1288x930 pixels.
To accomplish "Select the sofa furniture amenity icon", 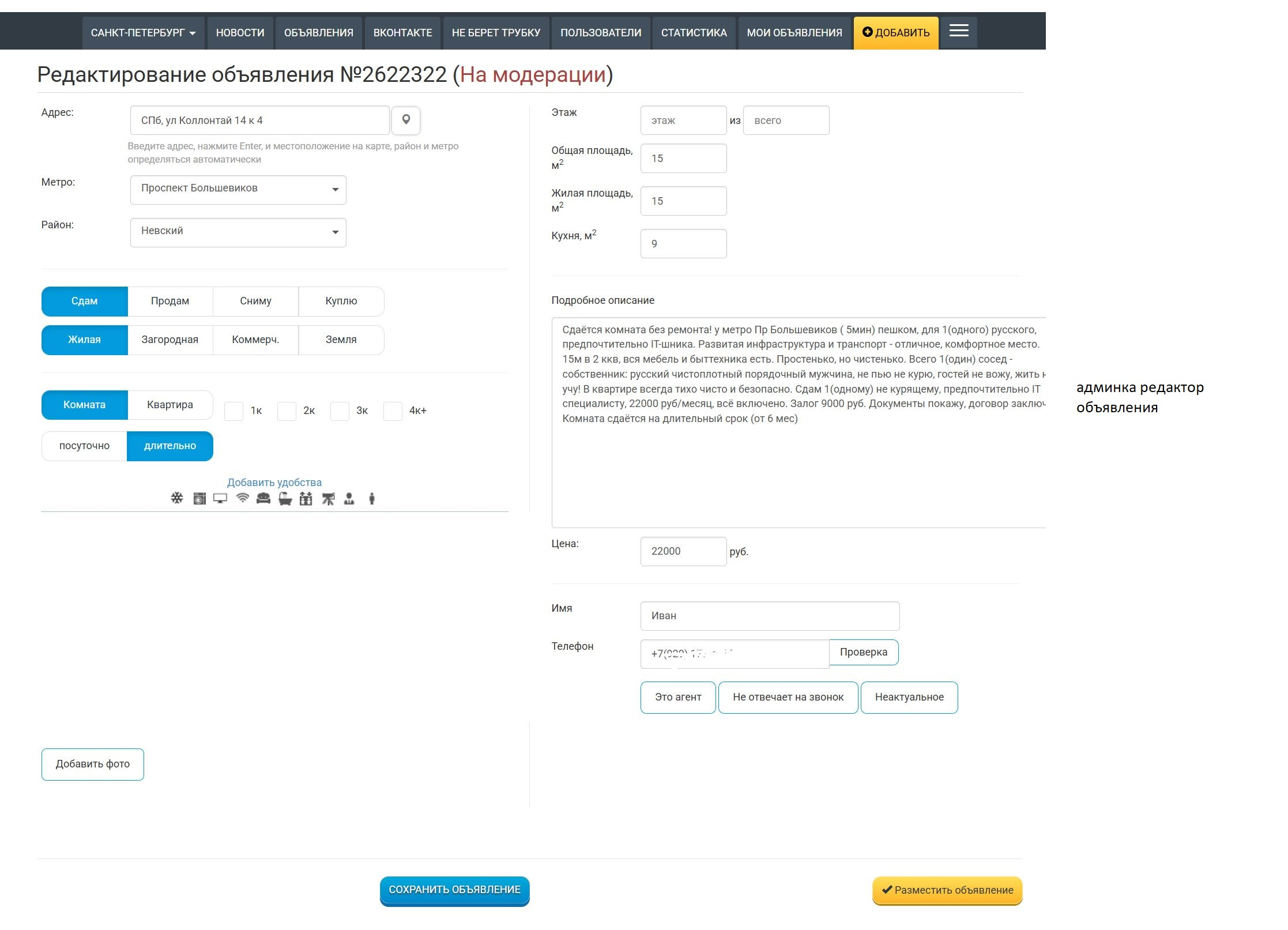I will tap(263, 499).
